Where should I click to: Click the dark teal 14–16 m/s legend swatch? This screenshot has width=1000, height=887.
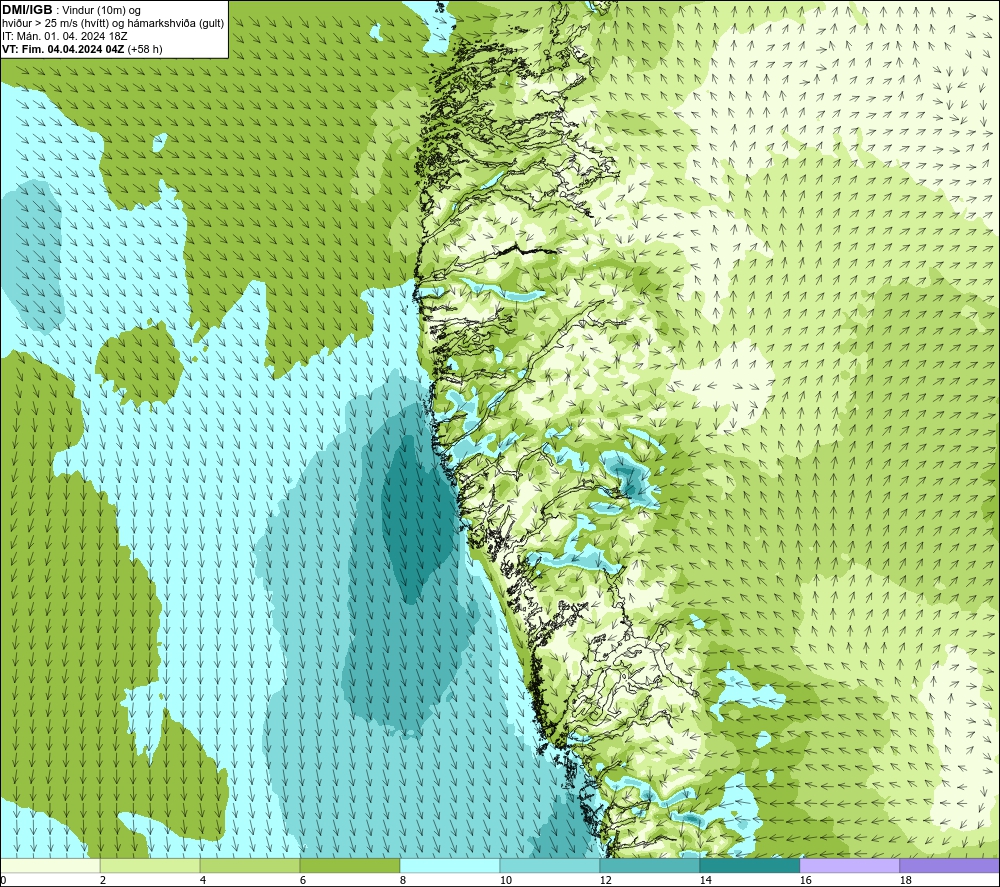[x=749, y=866]
